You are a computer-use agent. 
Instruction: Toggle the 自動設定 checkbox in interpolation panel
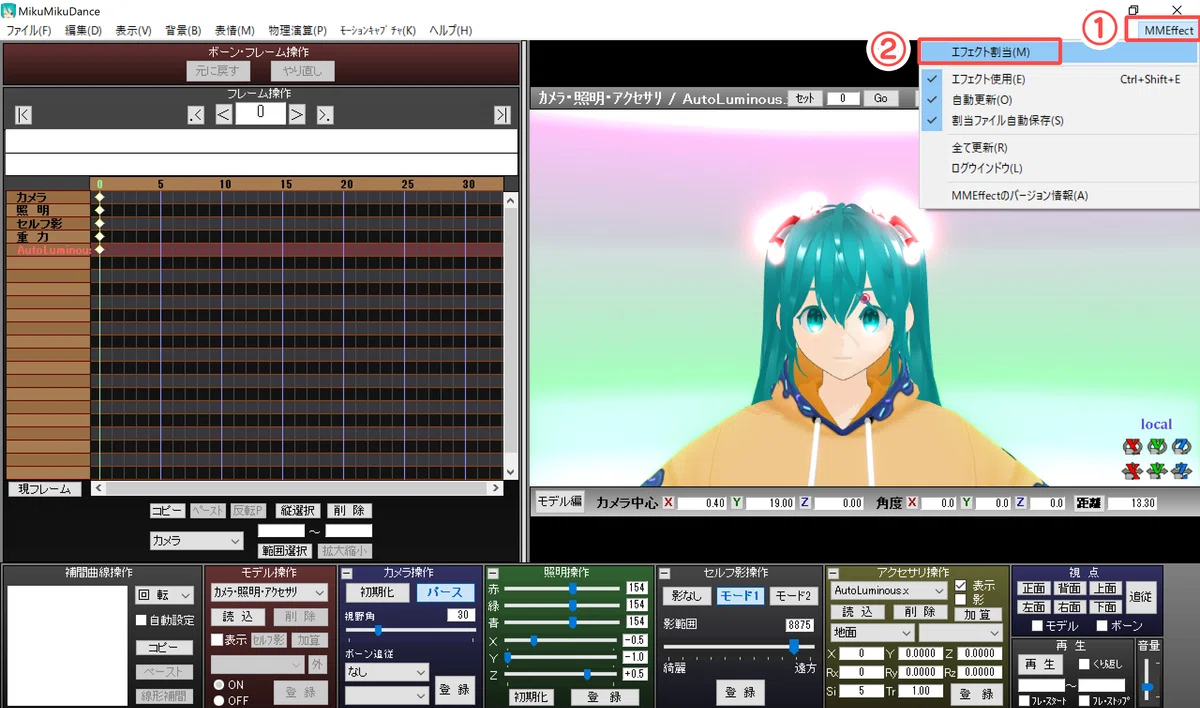click(x=141, y=620)
